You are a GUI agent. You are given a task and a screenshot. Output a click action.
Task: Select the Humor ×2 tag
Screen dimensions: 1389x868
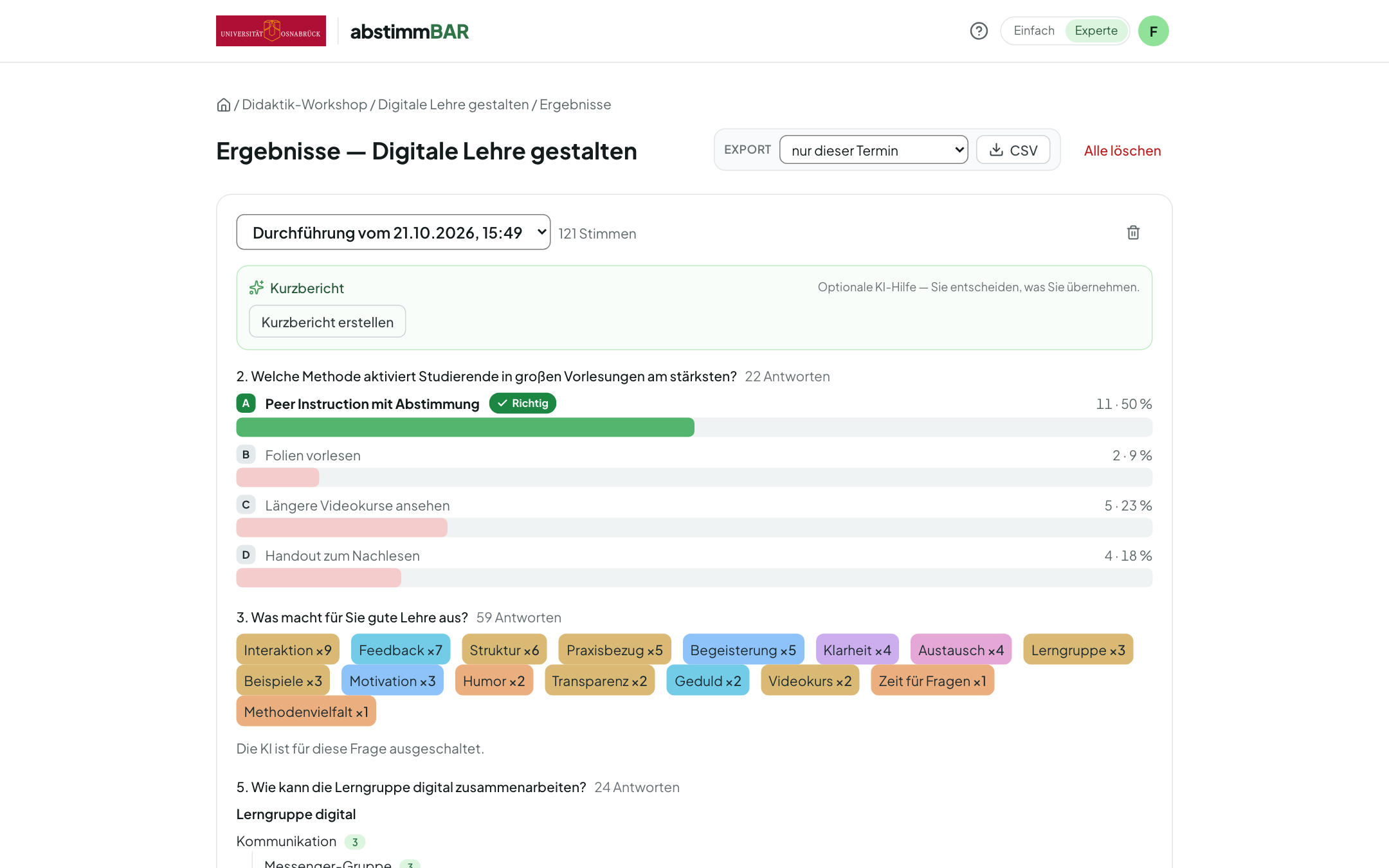[x=494, y=680]
